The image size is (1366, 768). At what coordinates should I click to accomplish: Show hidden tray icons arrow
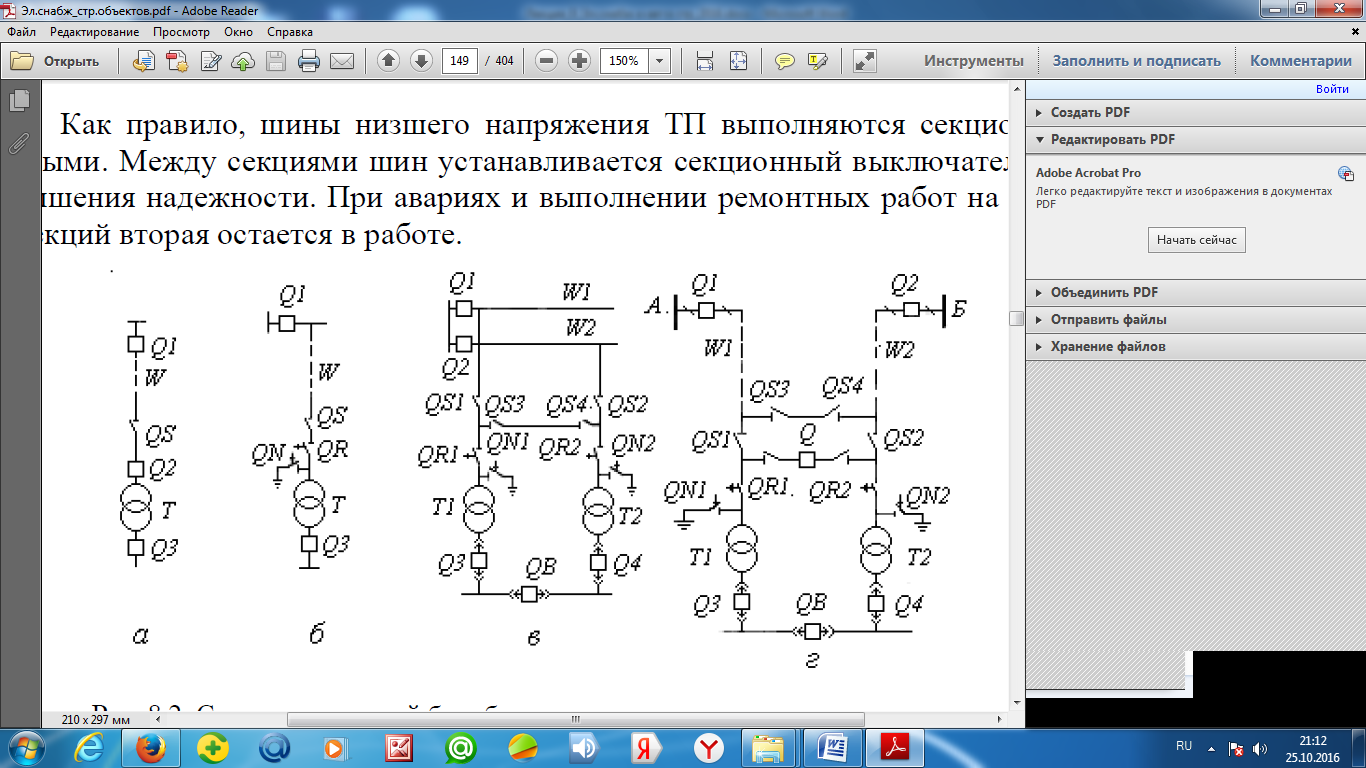1213,748
